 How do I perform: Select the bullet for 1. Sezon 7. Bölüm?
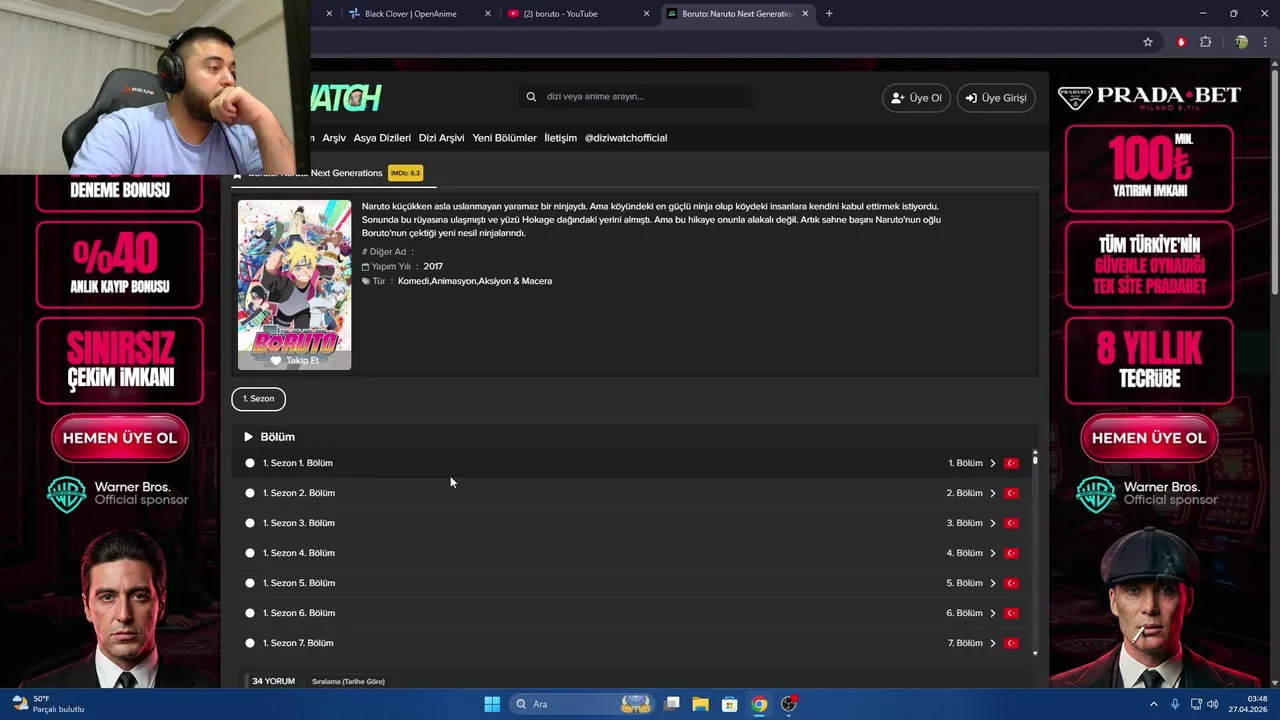tap(250, 643)
